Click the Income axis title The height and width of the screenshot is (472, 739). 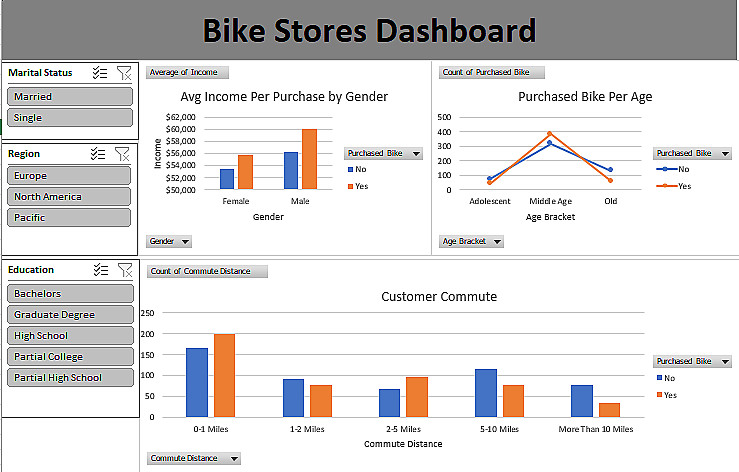[158, 154]
